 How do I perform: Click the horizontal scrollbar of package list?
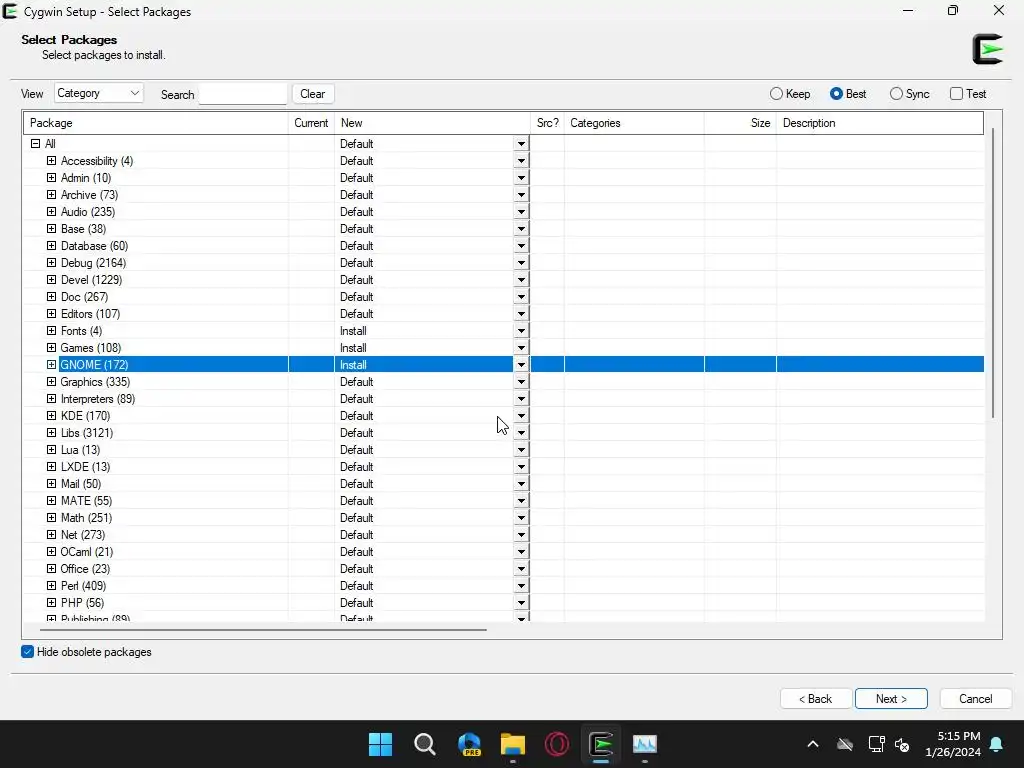(263, 630)
